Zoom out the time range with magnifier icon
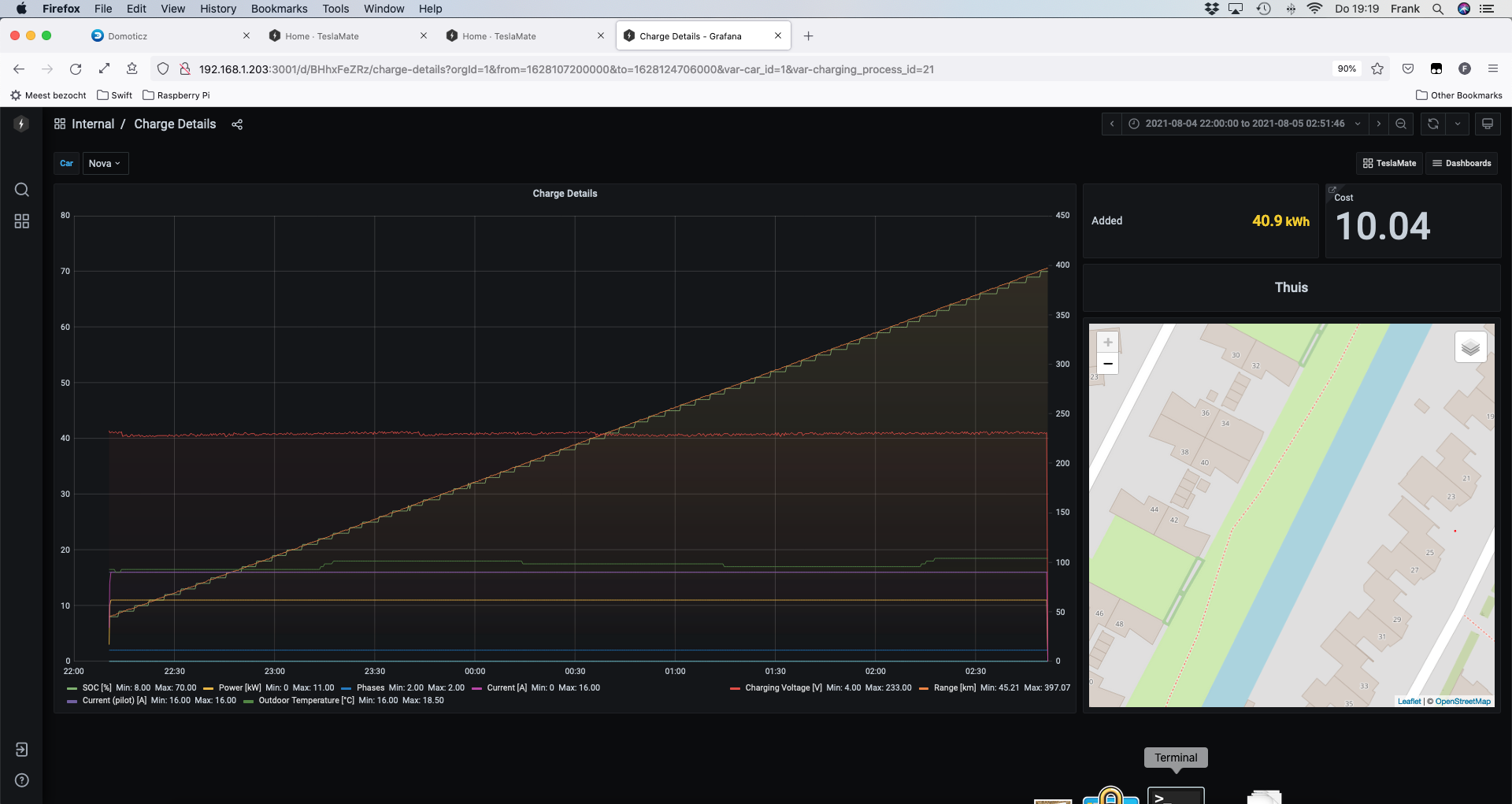This screenshot has height=804, width=1512. click(1402, 124)
